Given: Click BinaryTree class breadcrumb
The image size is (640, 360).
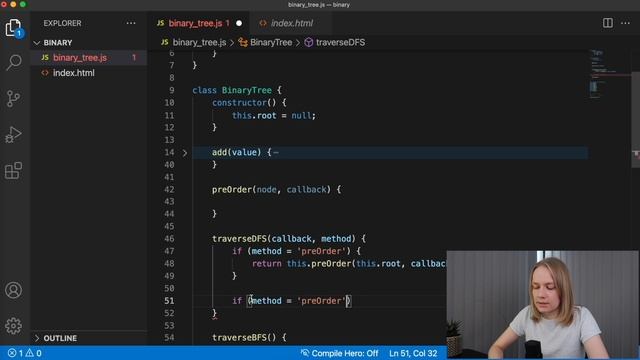Looking at the screenshot, I should (265, 42).
